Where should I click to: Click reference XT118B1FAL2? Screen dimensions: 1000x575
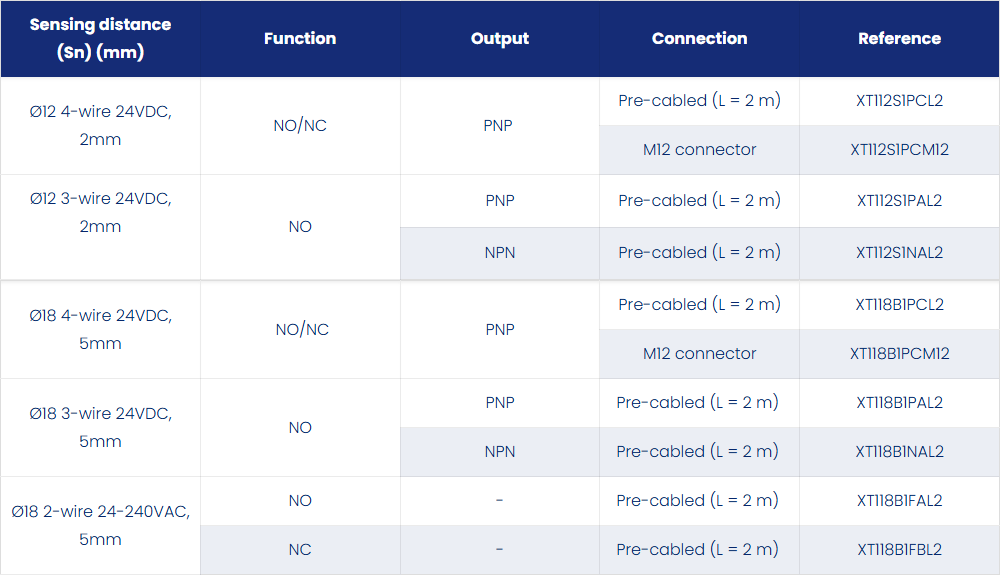pos(899,501)
